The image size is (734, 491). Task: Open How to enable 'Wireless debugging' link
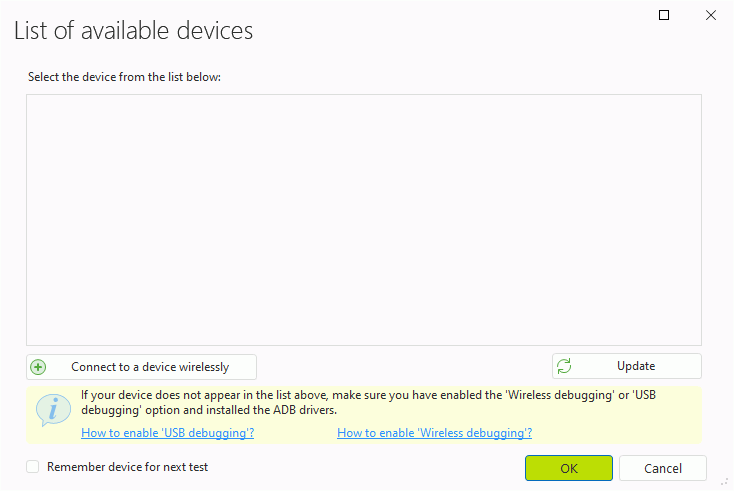tap(434, 433)
